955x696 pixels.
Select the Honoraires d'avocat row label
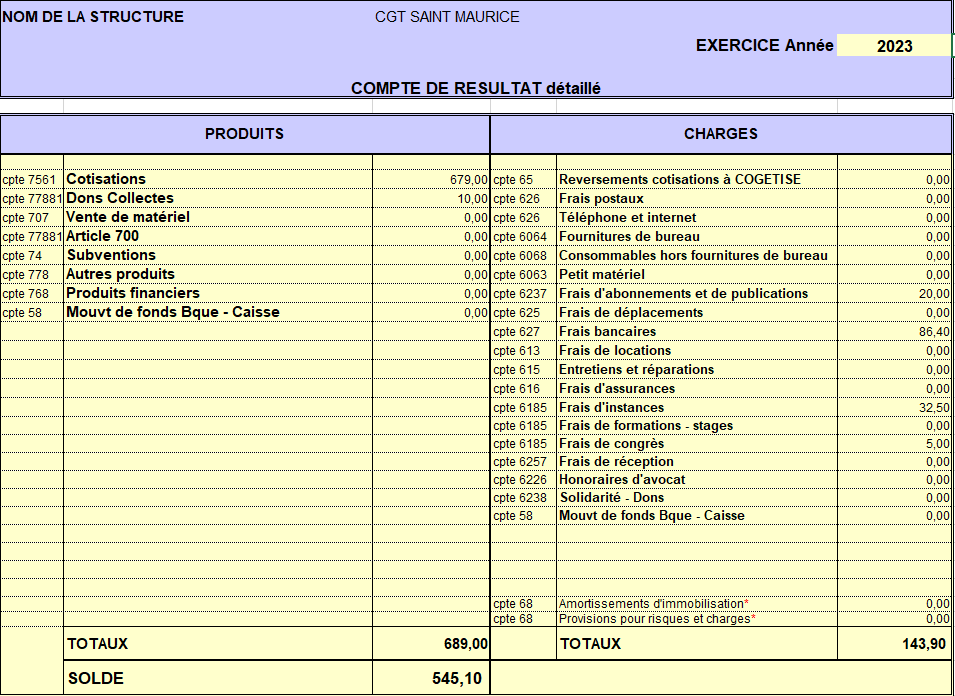pyautogui.click(x=622, y=480)
